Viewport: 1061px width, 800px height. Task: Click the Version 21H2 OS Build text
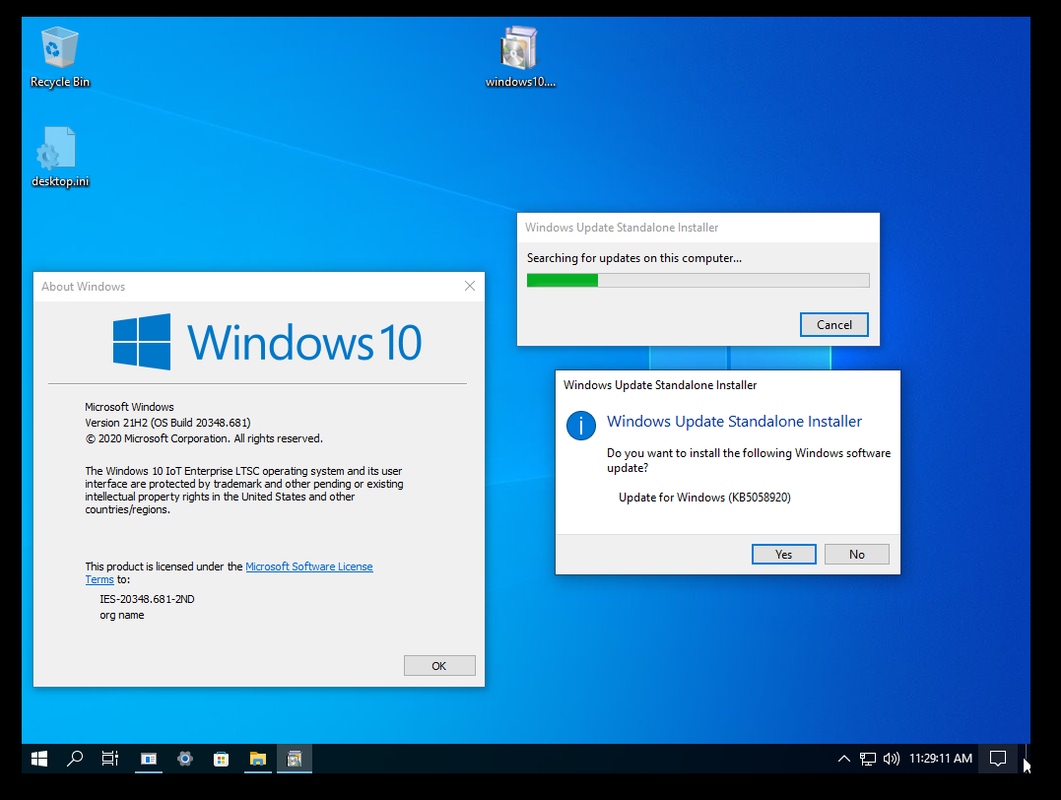pos(168,423)
